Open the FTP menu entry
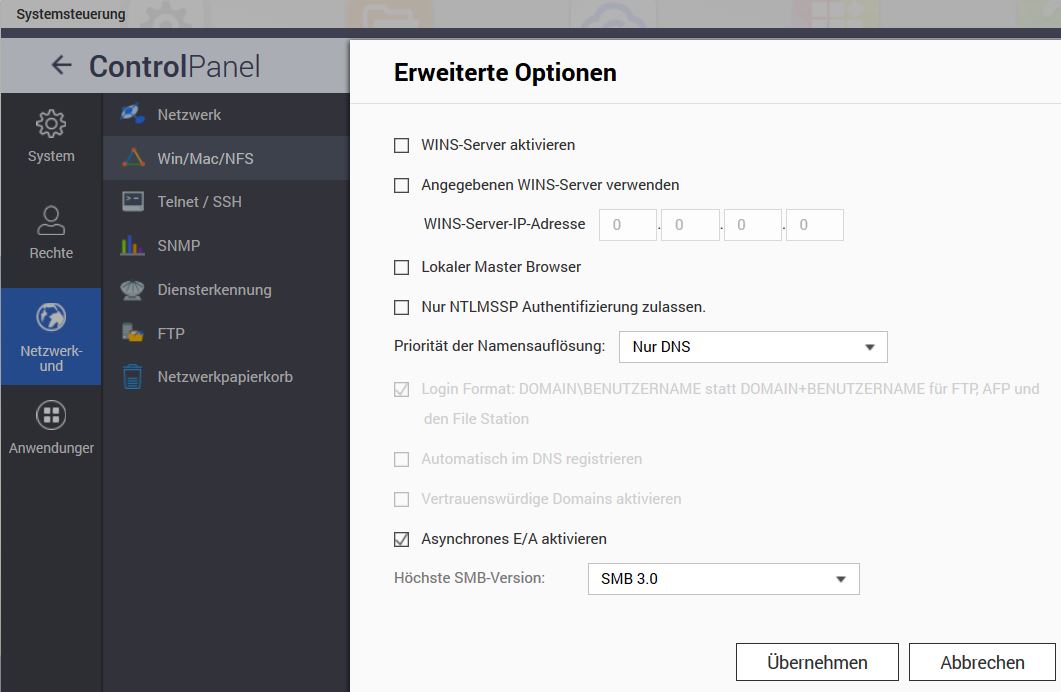The height and width of the screenshot is (692, 1061). pyautogui.click(x=226, y=333)
